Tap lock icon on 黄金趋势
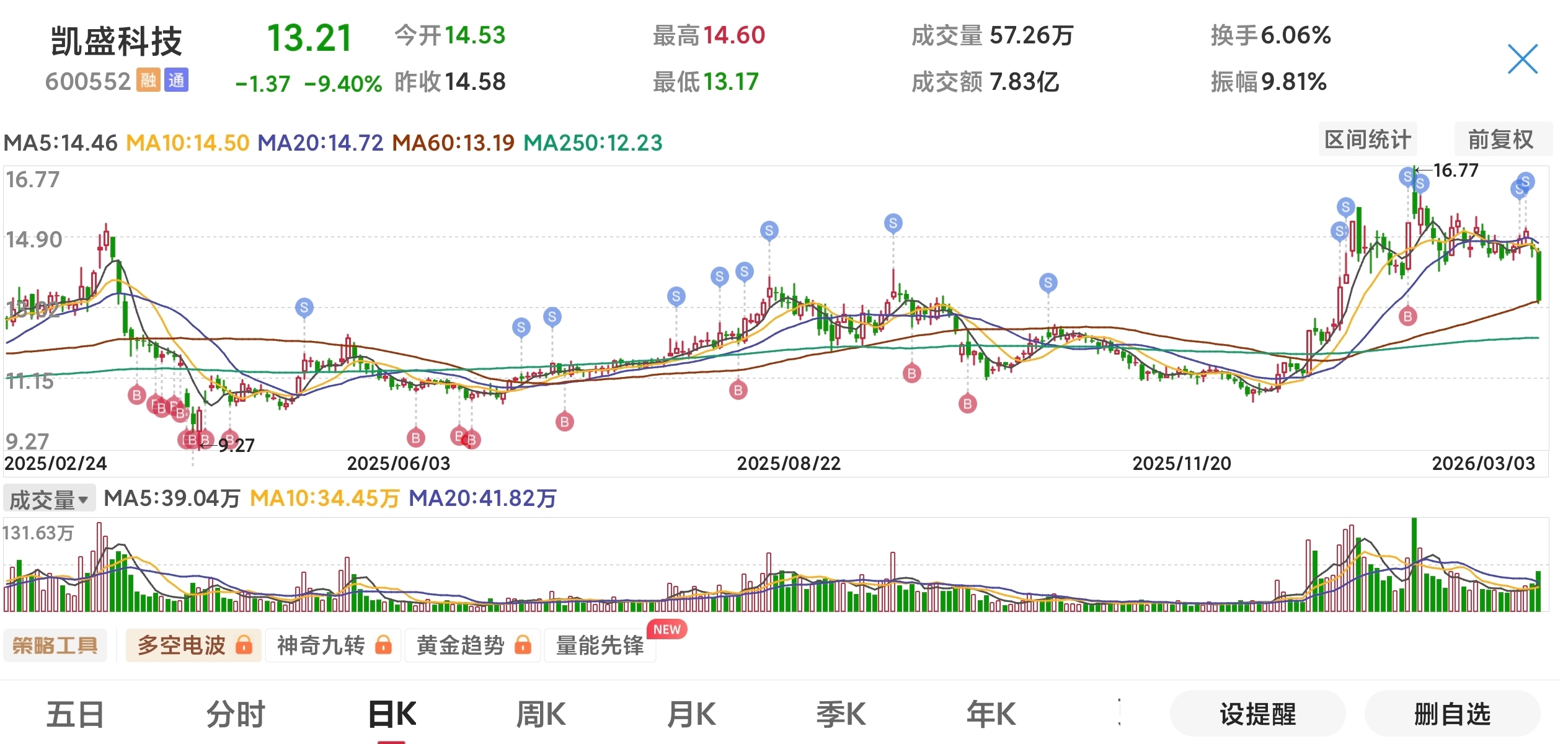 [x=523, y=645]
